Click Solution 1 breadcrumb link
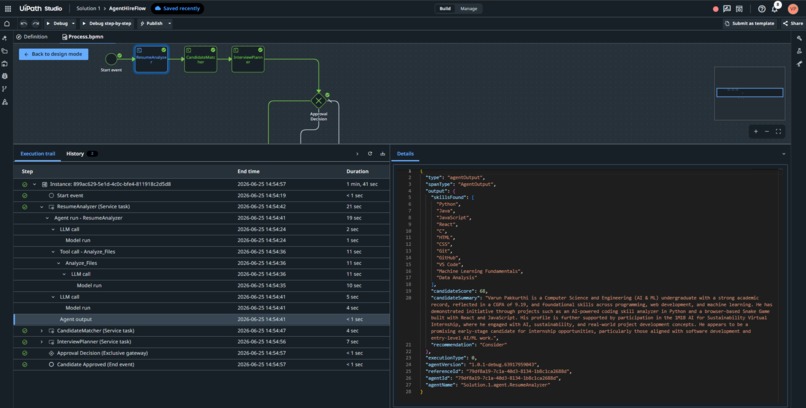The height and width of the screenshot is (408, 806). coord(88,9)
